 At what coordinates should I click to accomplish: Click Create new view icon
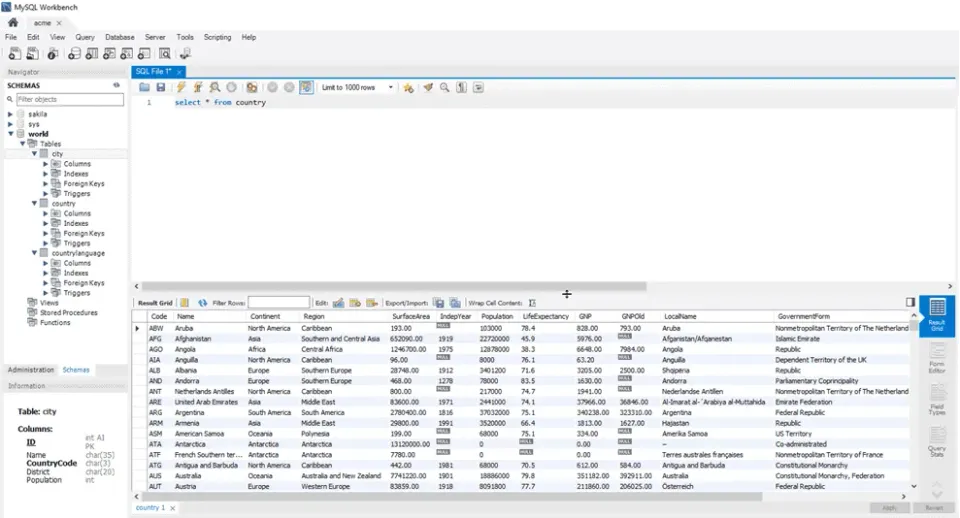click(110, 54)
